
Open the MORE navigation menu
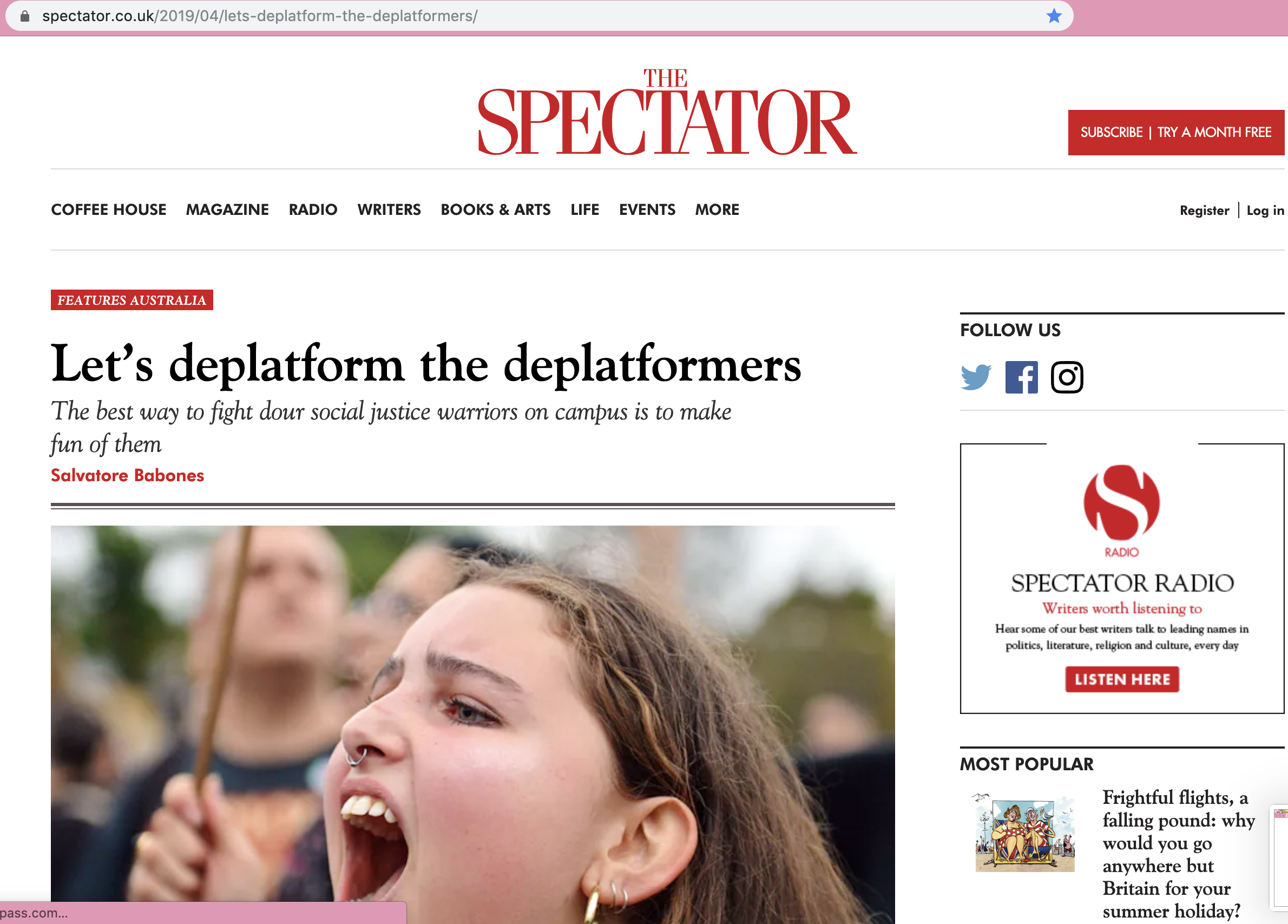[717, 210]
